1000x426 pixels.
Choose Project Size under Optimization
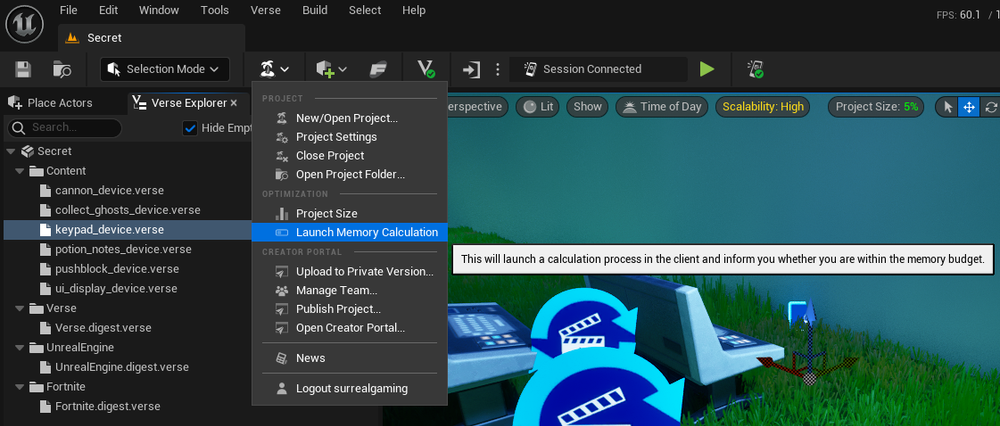tap(349, 214)
